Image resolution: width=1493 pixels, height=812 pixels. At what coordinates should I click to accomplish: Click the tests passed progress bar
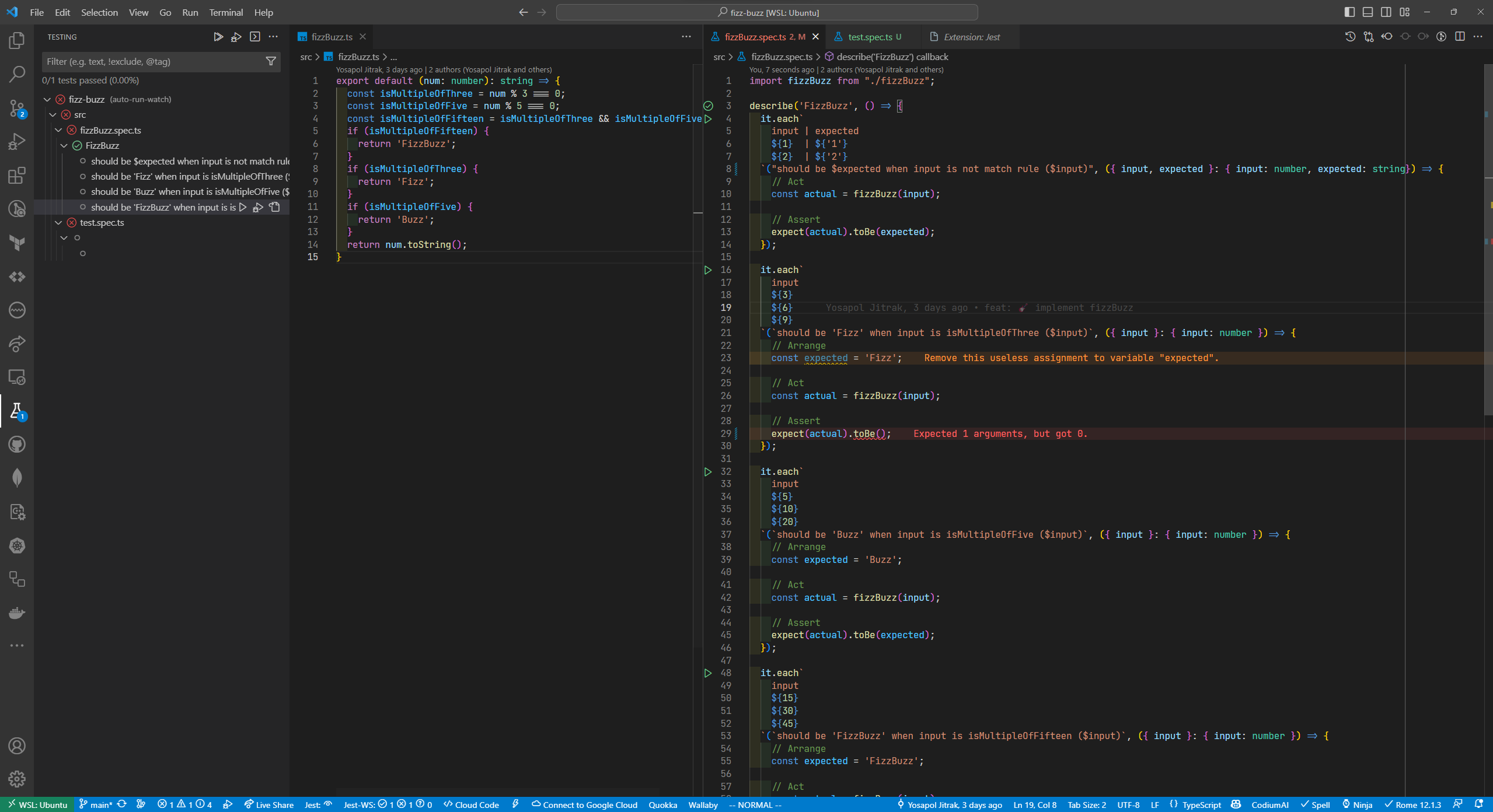click(x=90, y=80)
